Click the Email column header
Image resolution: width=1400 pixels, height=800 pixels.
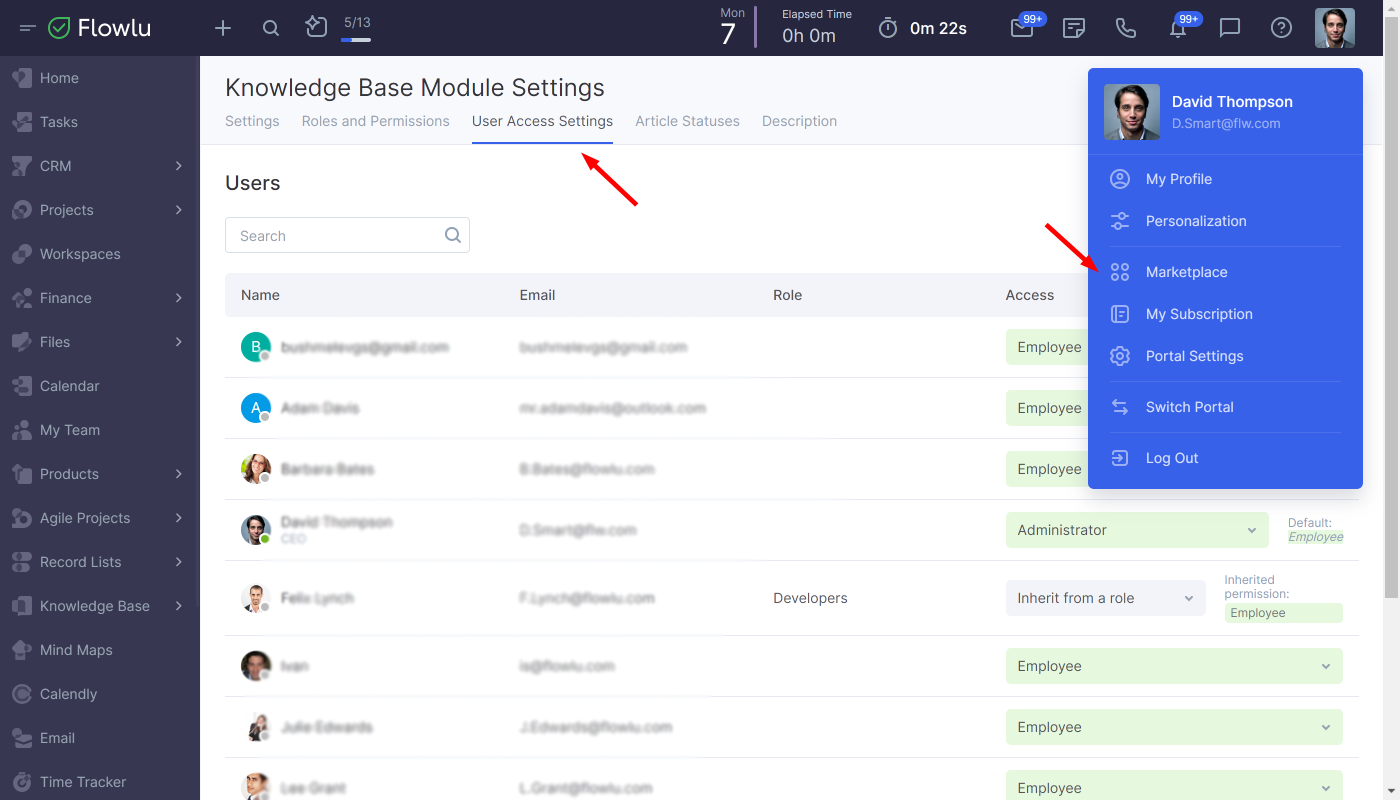pos(537,295)
